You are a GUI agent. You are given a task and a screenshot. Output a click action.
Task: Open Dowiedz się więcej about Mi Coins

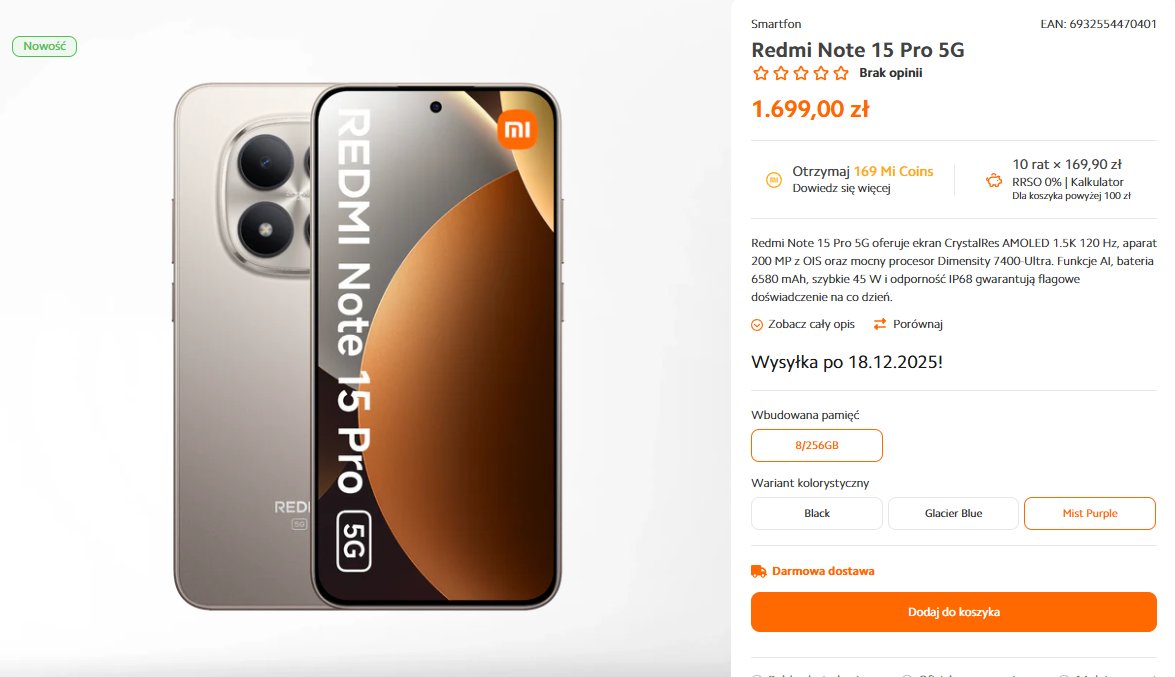pos(842,188)
